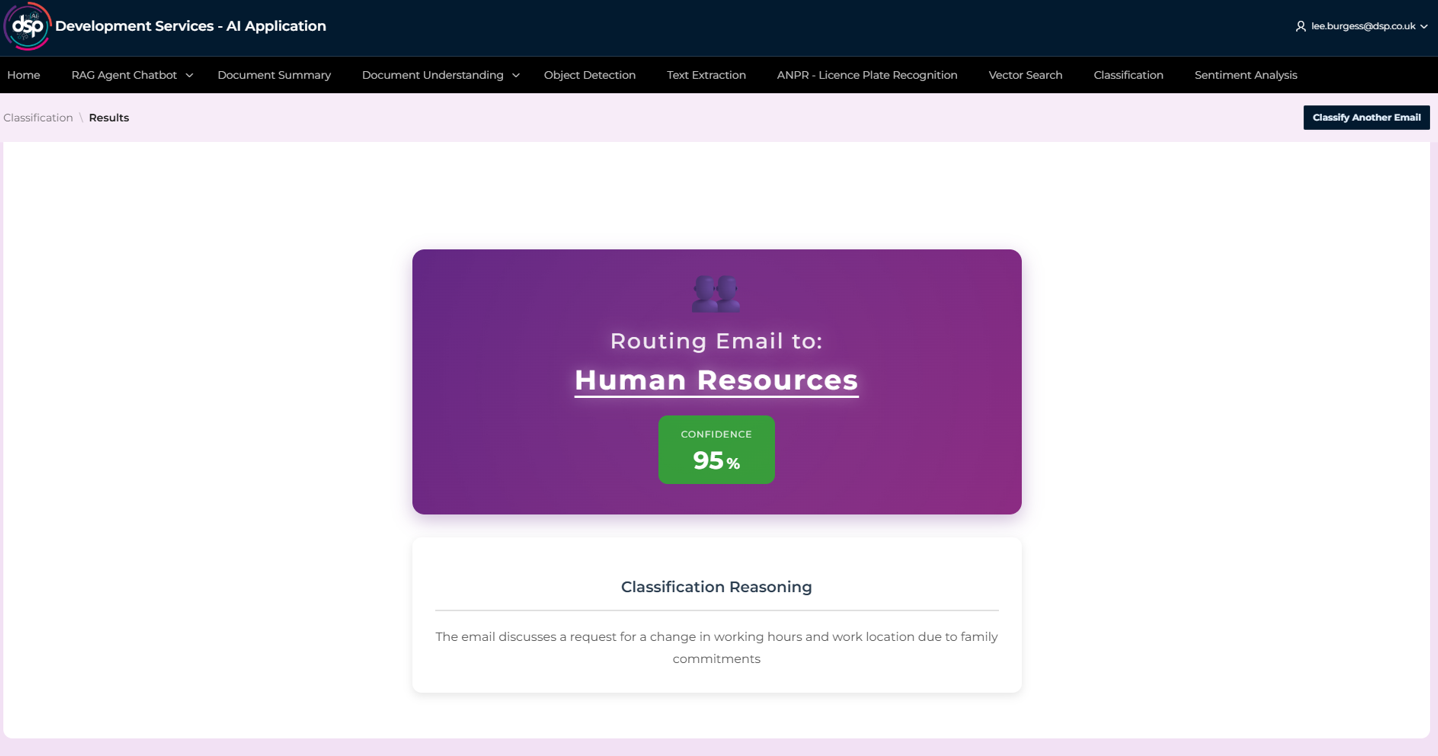This screenshot has width=1438, height=756.
Task: Click the user profile icon
Action: (1300, 26)
